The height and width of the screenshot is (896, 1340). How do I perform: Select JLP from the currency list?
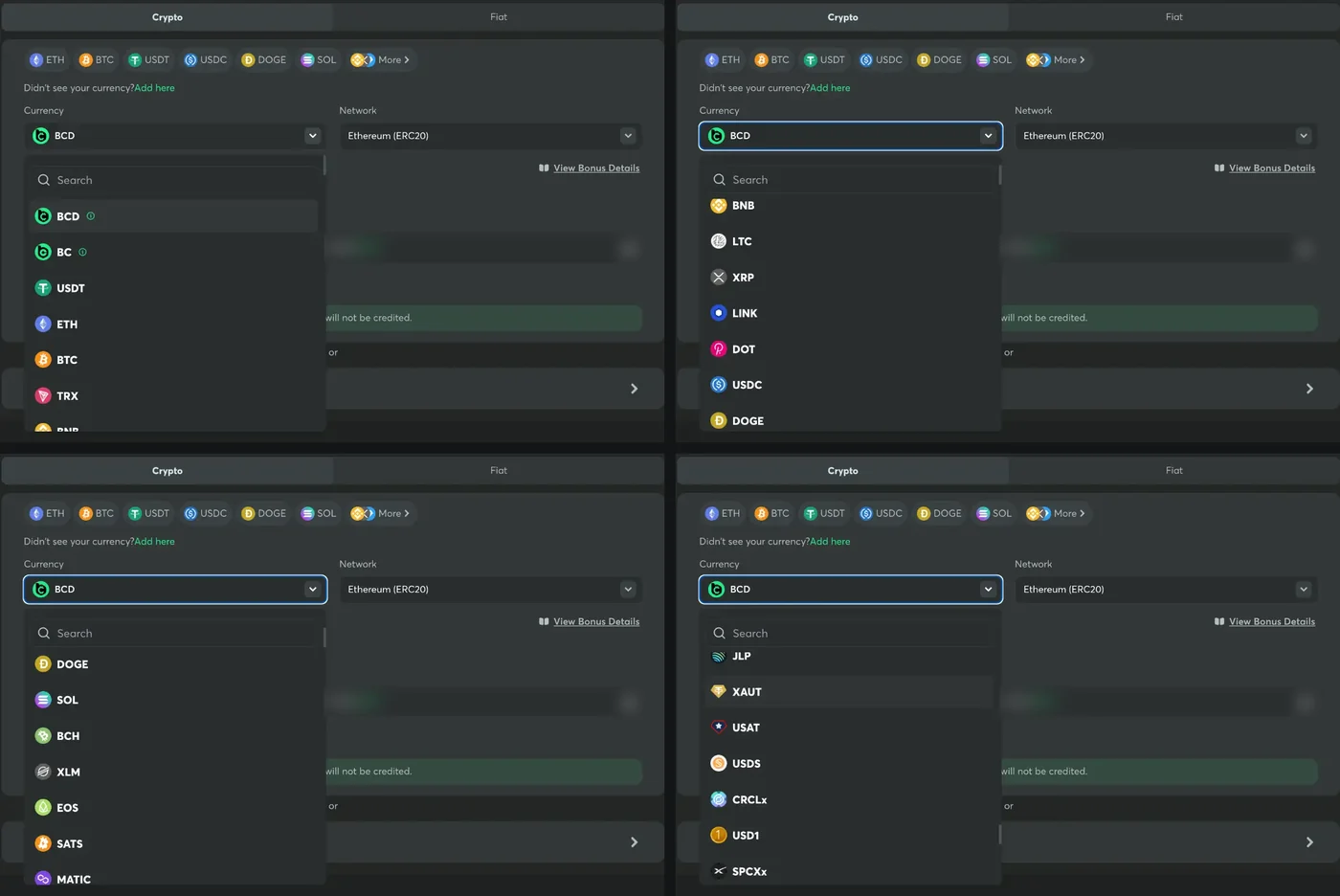pyautogui.click(x=851, y=656)
